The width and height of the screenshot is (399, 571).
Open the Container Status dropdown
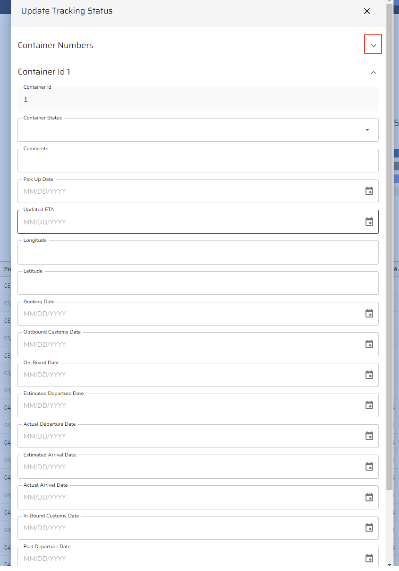198,130
